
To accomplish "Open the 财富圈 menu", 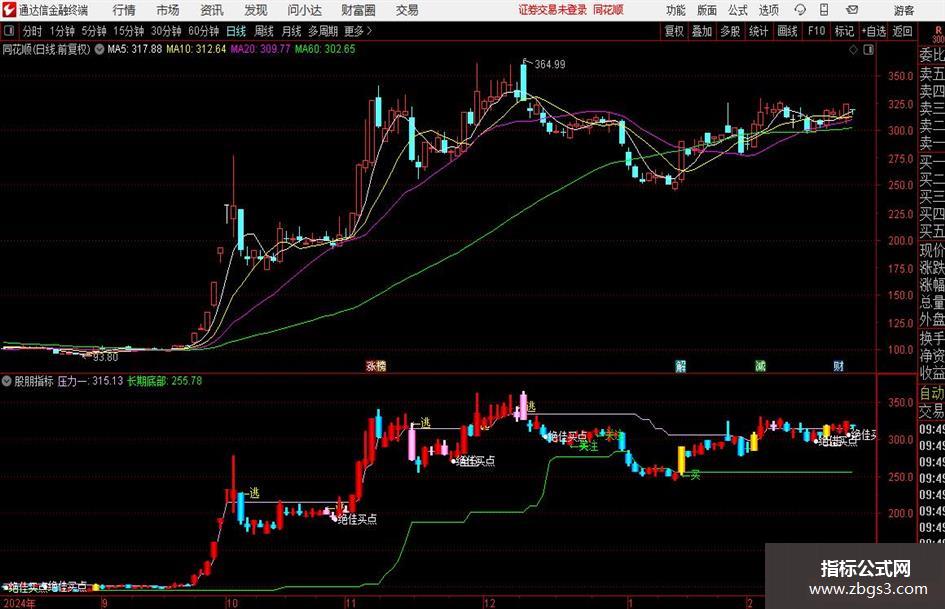I will 358,10.
